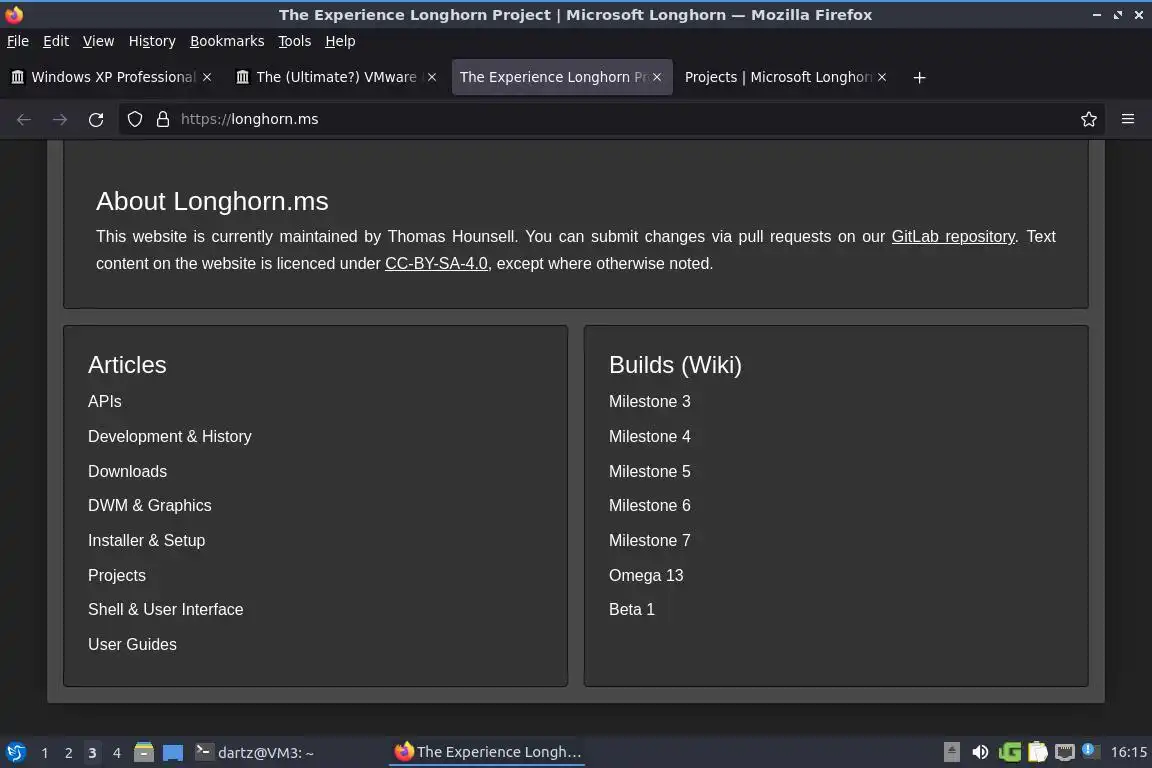The image size is (1152, 768).
Task: Click the GitLab repository link
Action: [x=953, y=237]
